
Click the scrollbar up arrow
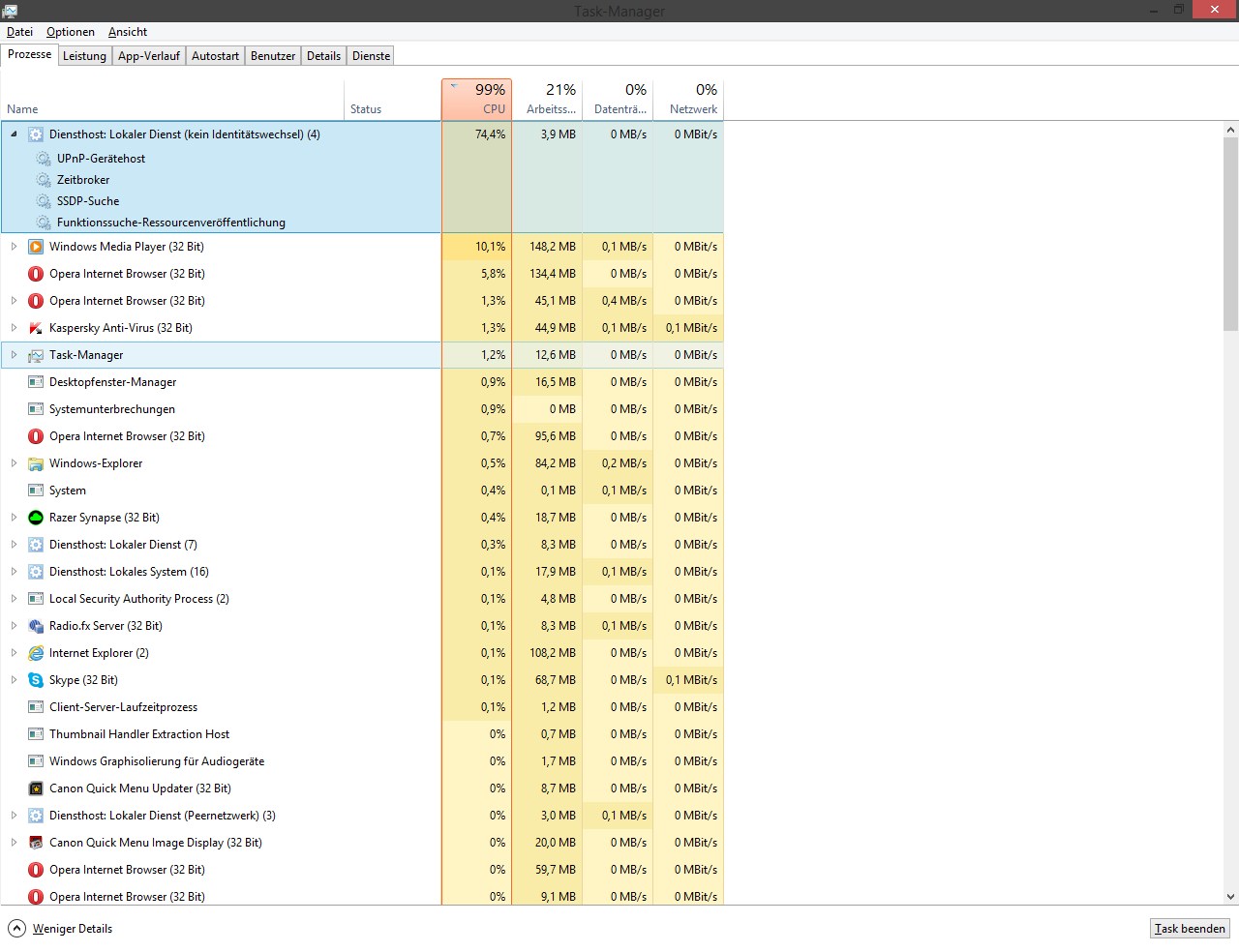tap(1230, 130)
